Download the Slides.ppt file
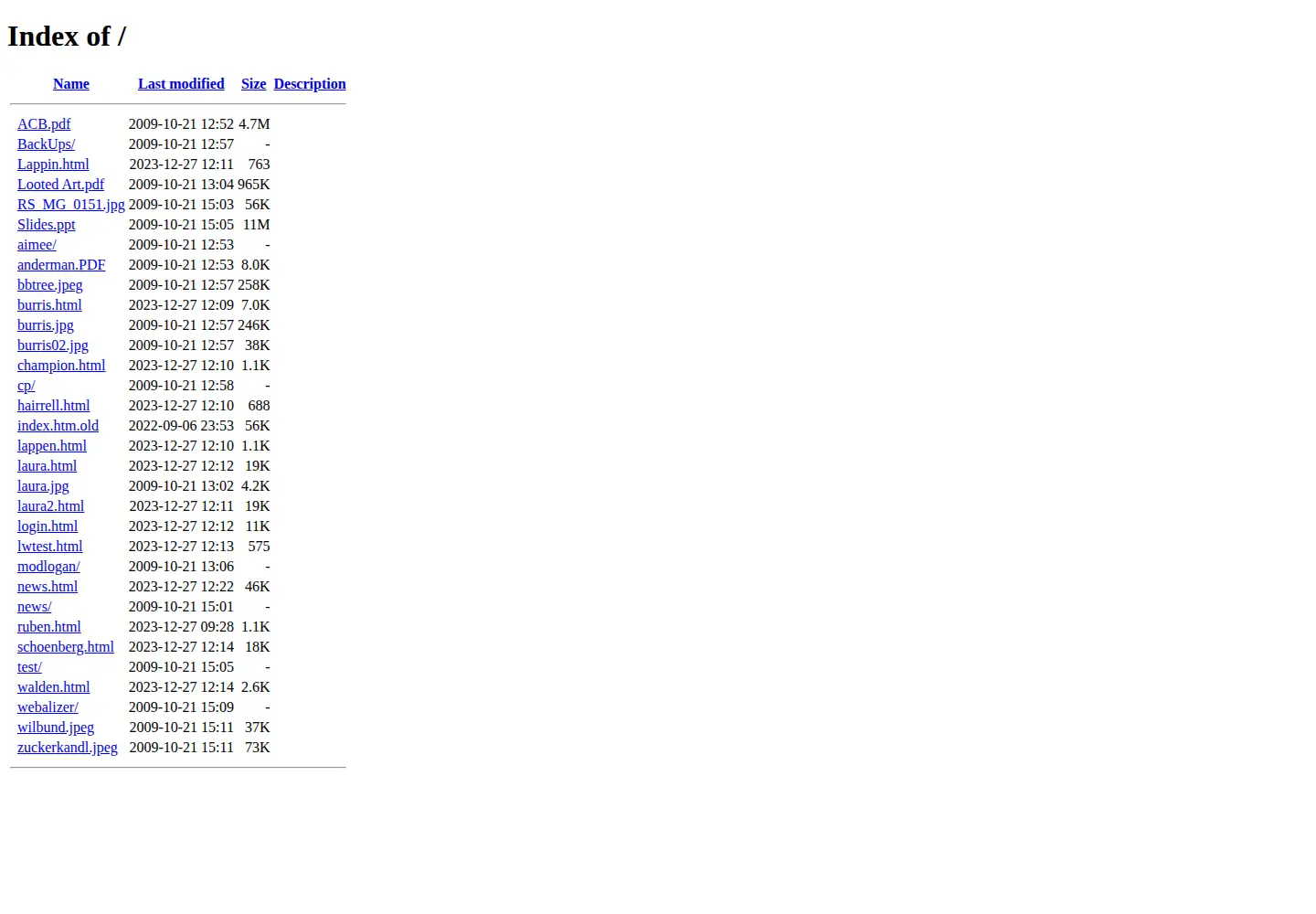 click(47, 225)
